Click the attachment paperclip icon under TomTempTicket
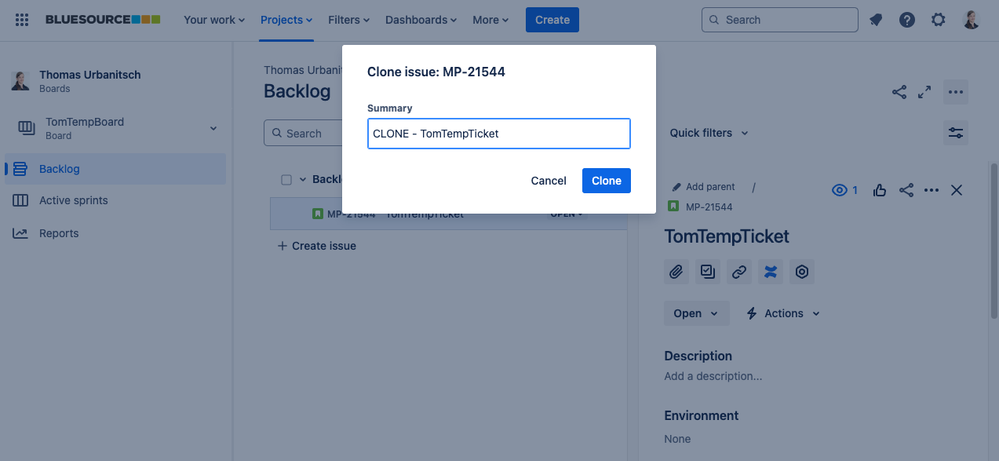999x461 pixels. tap(676, 272)
